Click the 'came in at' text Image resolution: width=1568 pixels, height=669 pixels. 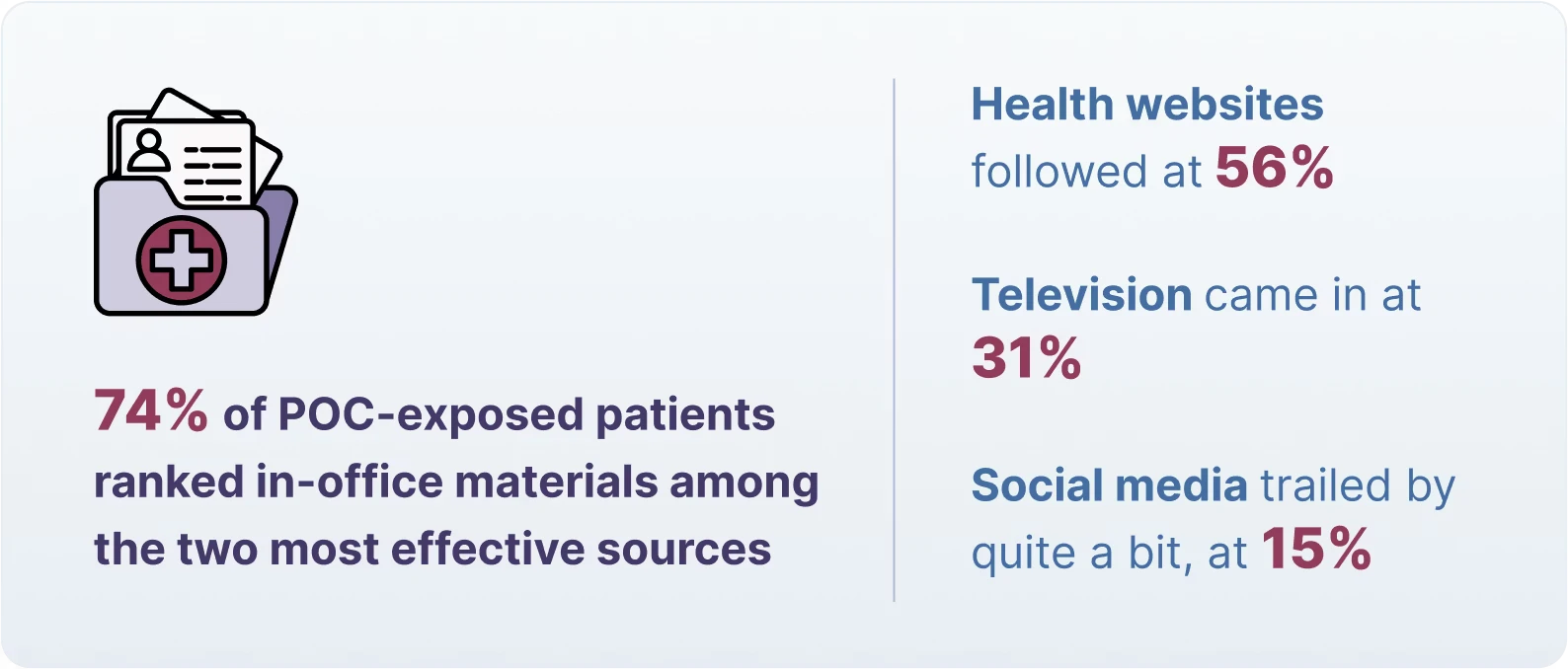coord(1312,295)
